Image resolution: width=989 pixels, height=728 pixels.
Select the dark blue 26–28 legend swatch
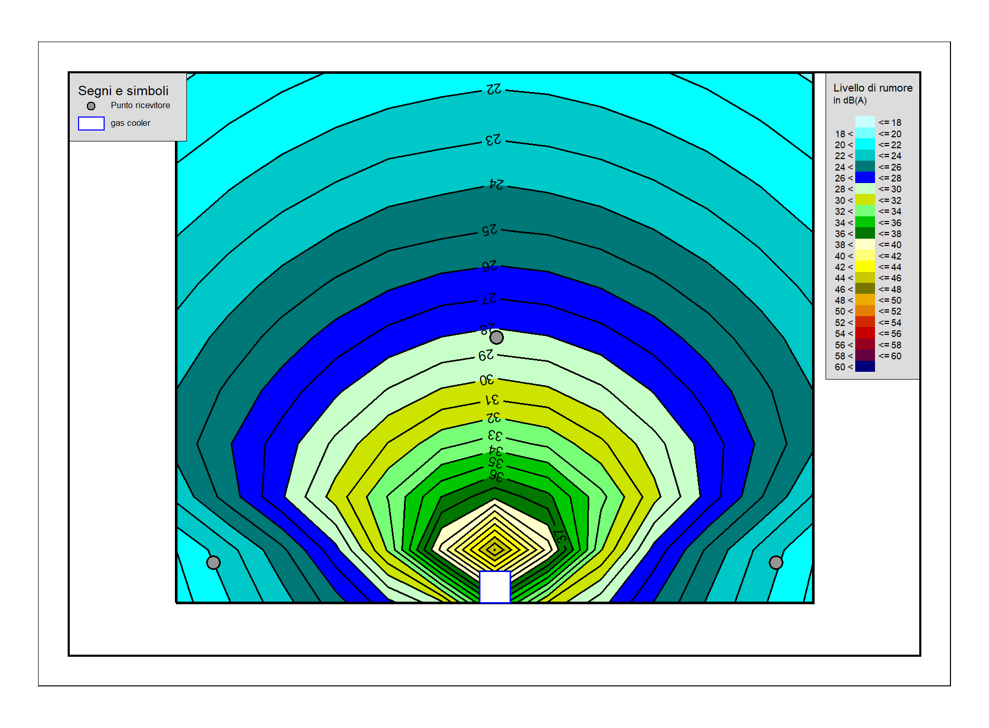[865, 178]
